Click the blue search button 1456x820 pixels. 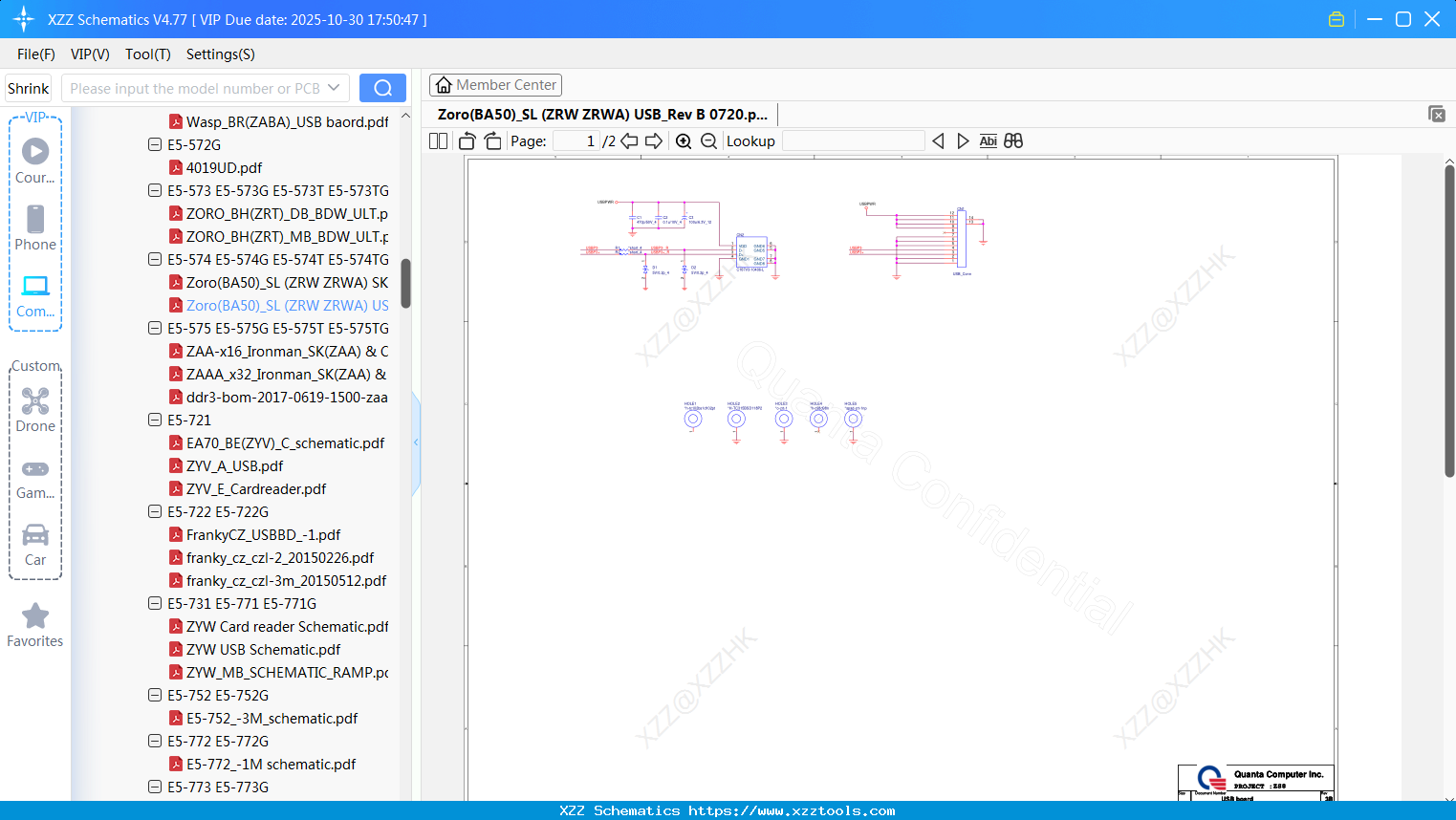(382, 88)
